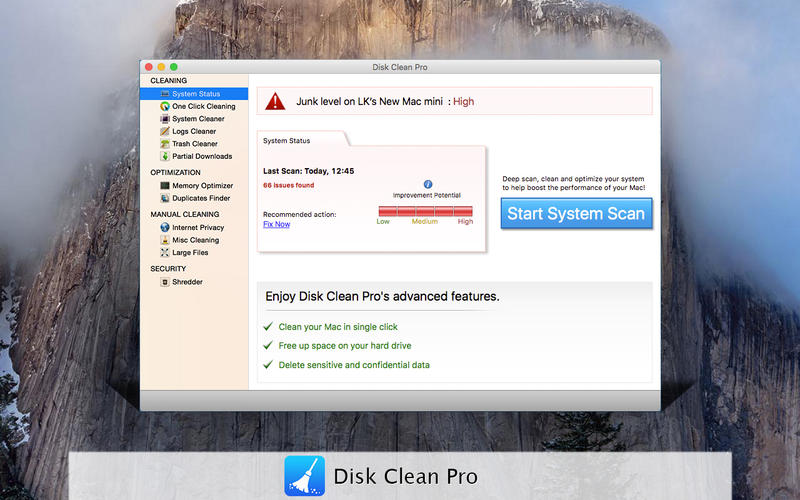The image size is (800, 500).
Task: Click the Trash Cleaner icon
Action: tap(164, 144)
